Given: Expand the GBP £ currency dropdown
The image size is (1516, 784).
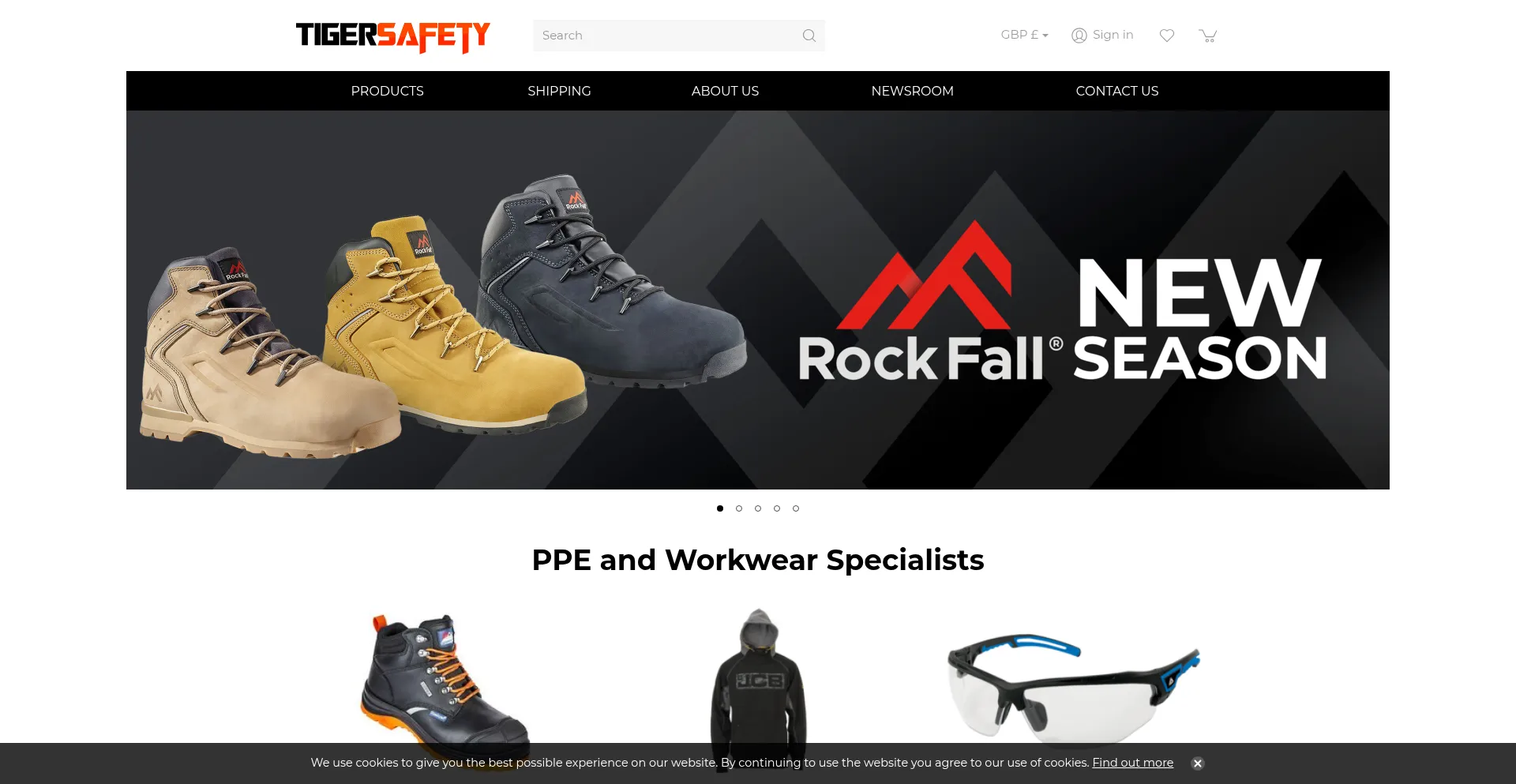Looking at the screenshot, I should tap(1024, 35).
